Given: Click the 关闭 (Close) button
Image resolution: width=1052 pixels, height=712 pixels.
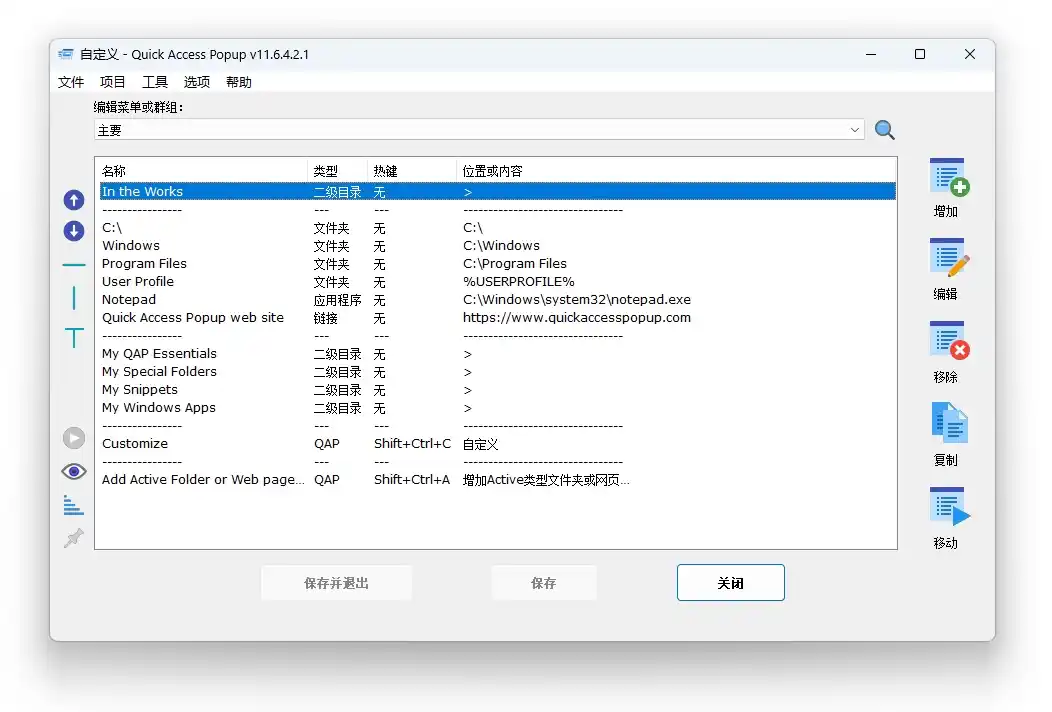Looking at the screenshot, I should pyautogui.click(x=730, y=583).
